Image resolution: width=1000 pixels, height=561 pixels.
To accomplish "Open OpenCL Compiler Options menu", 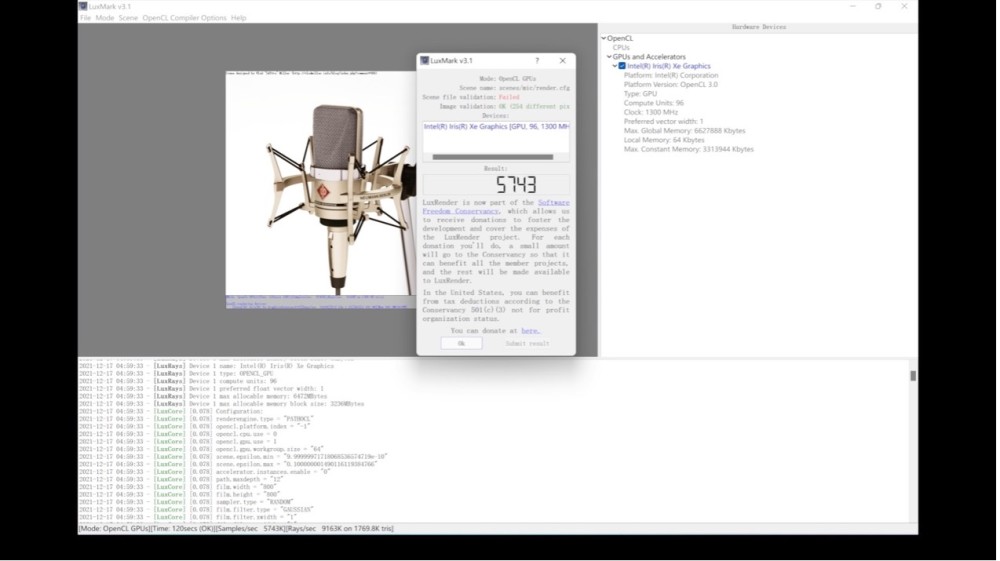I will [184, 18].
